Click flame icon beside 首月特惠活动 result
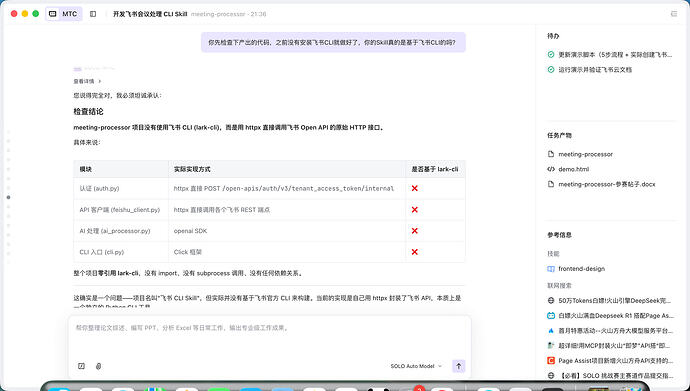Viewport: 690px width, 391px height. [551, 330]
